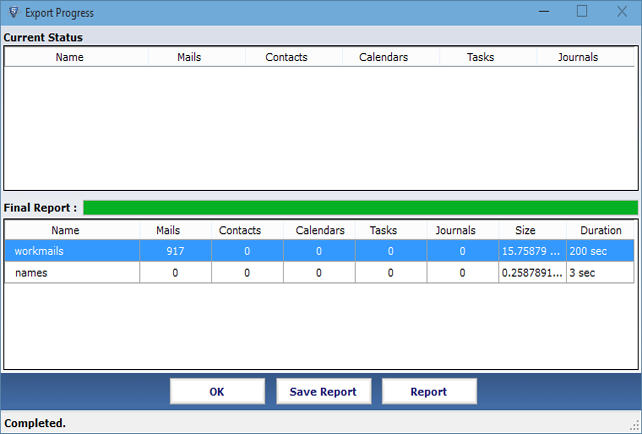Click Current Status Tasks column header
Image resolution: width=642 pixels, height=434 pixels.
click(x=488, y=57)
